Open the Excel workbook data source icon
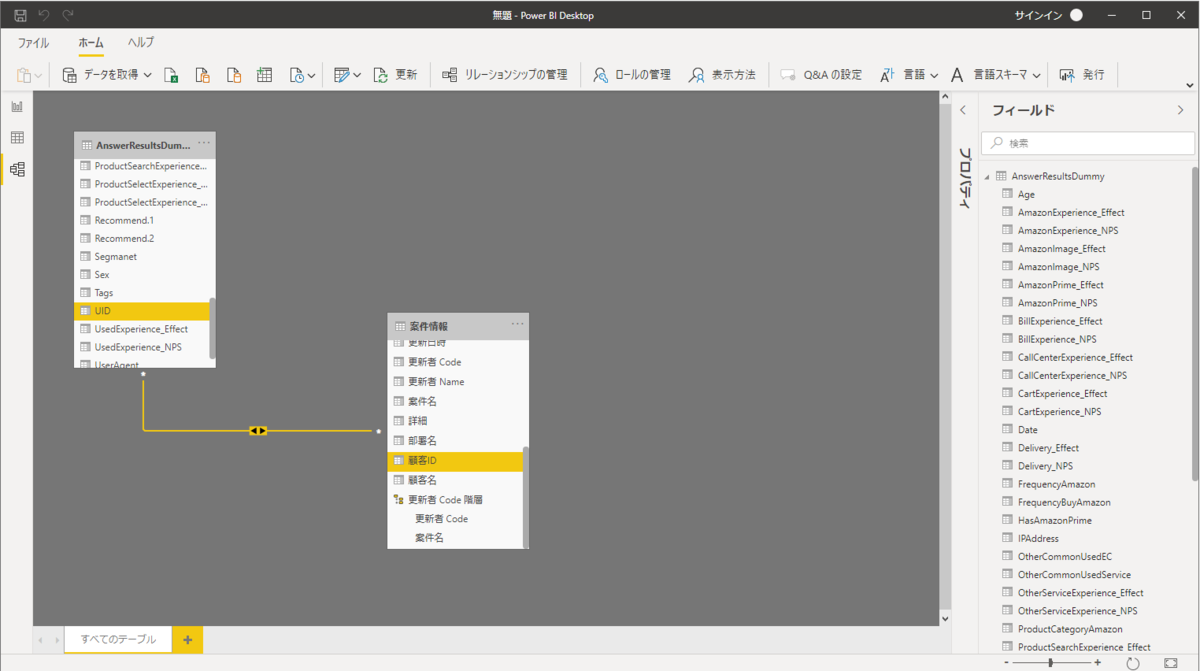 pos(171,75)
